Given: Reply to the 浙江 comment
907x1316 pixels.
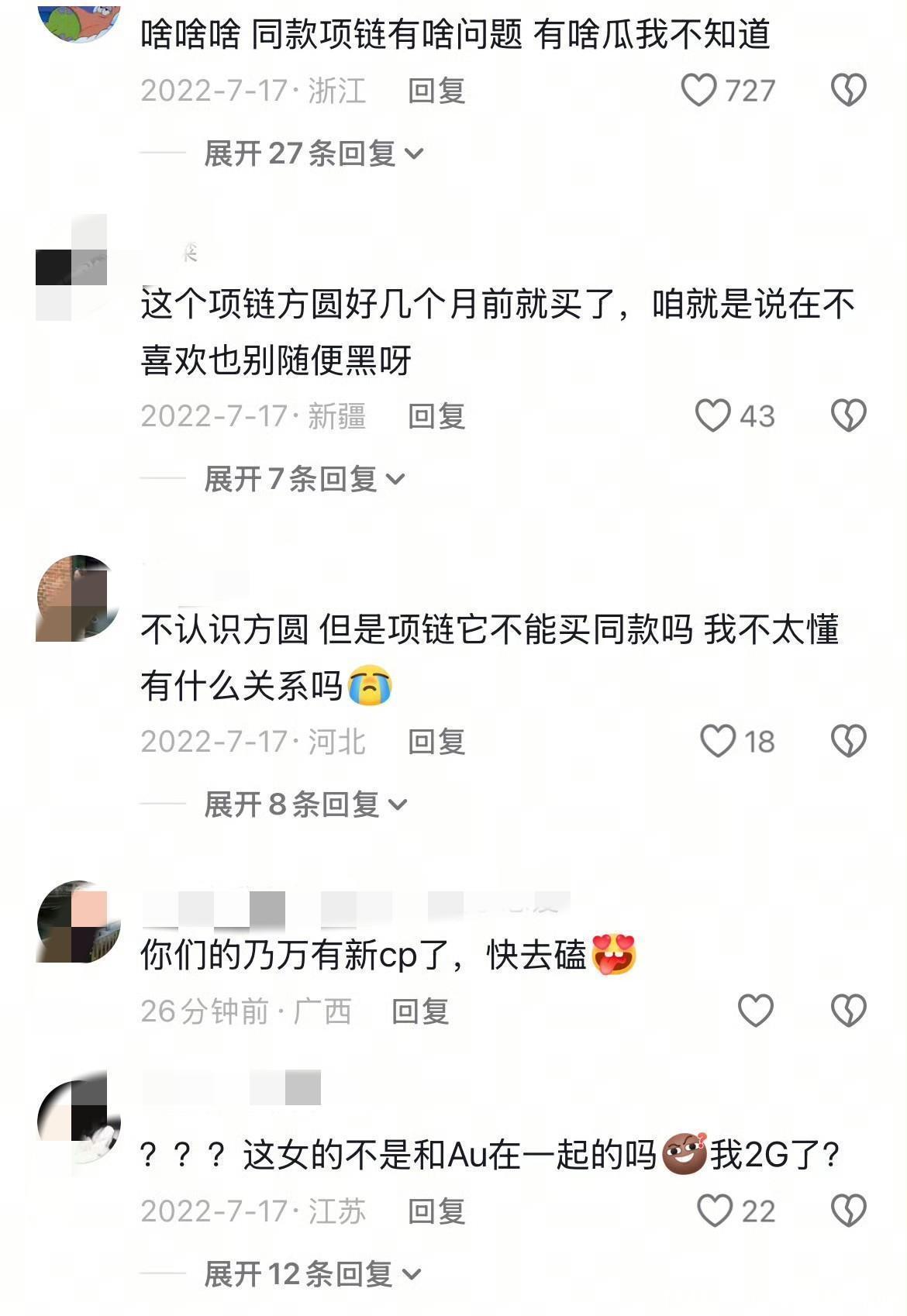Looking at the screenshot, I should point(436,91).
